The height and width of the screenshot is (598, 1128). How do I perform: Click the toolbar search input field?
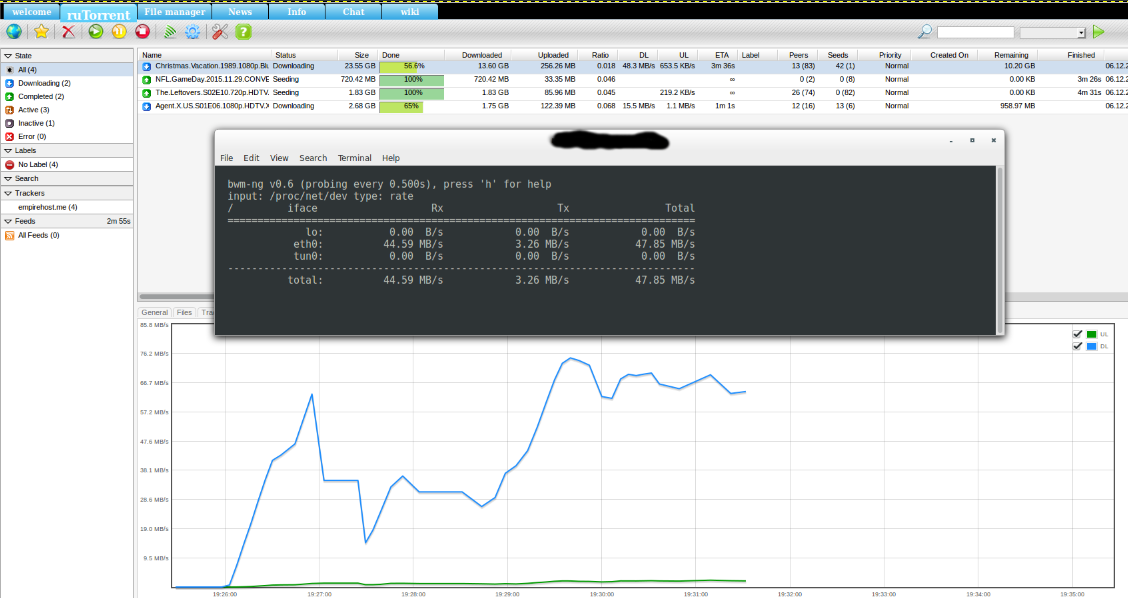click(x=975, y=32)
